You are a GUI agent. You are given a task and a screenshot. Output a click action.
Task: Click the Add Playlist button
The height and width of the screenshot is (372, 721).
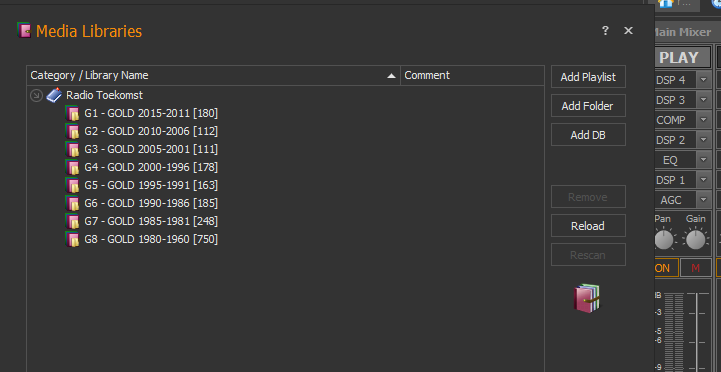588,77
